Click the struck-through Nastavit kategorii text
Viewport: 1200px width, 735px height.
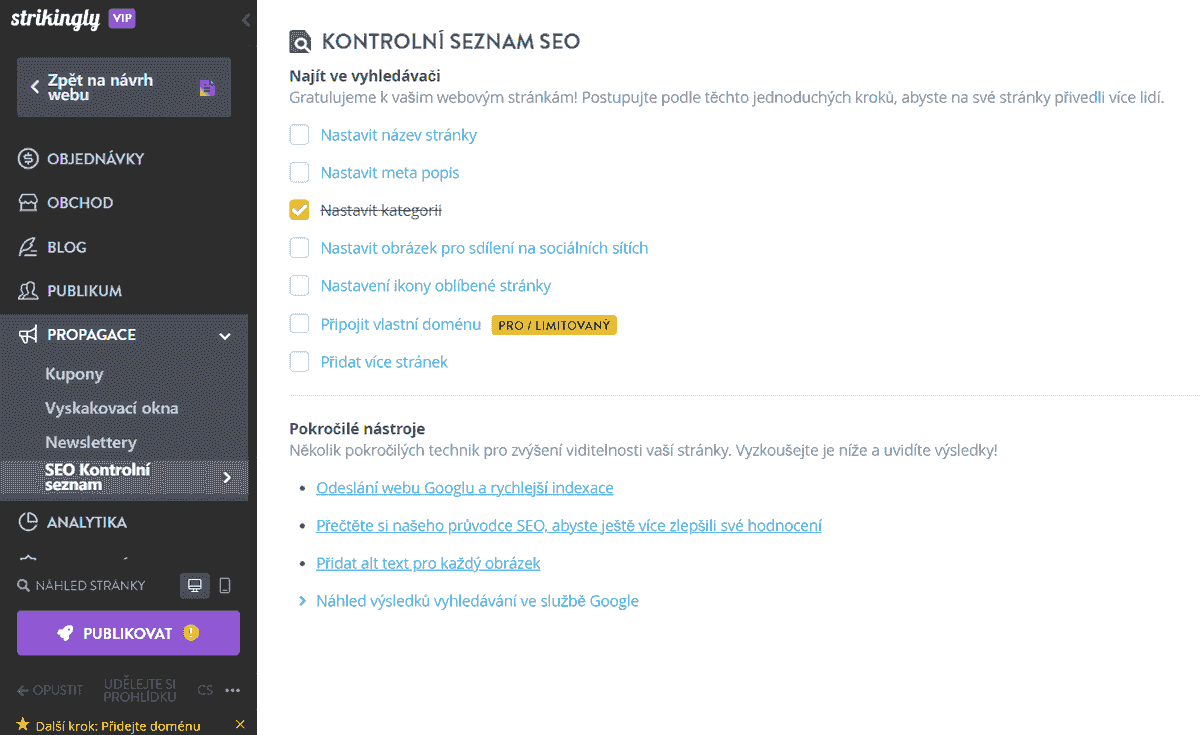[381, 211]
